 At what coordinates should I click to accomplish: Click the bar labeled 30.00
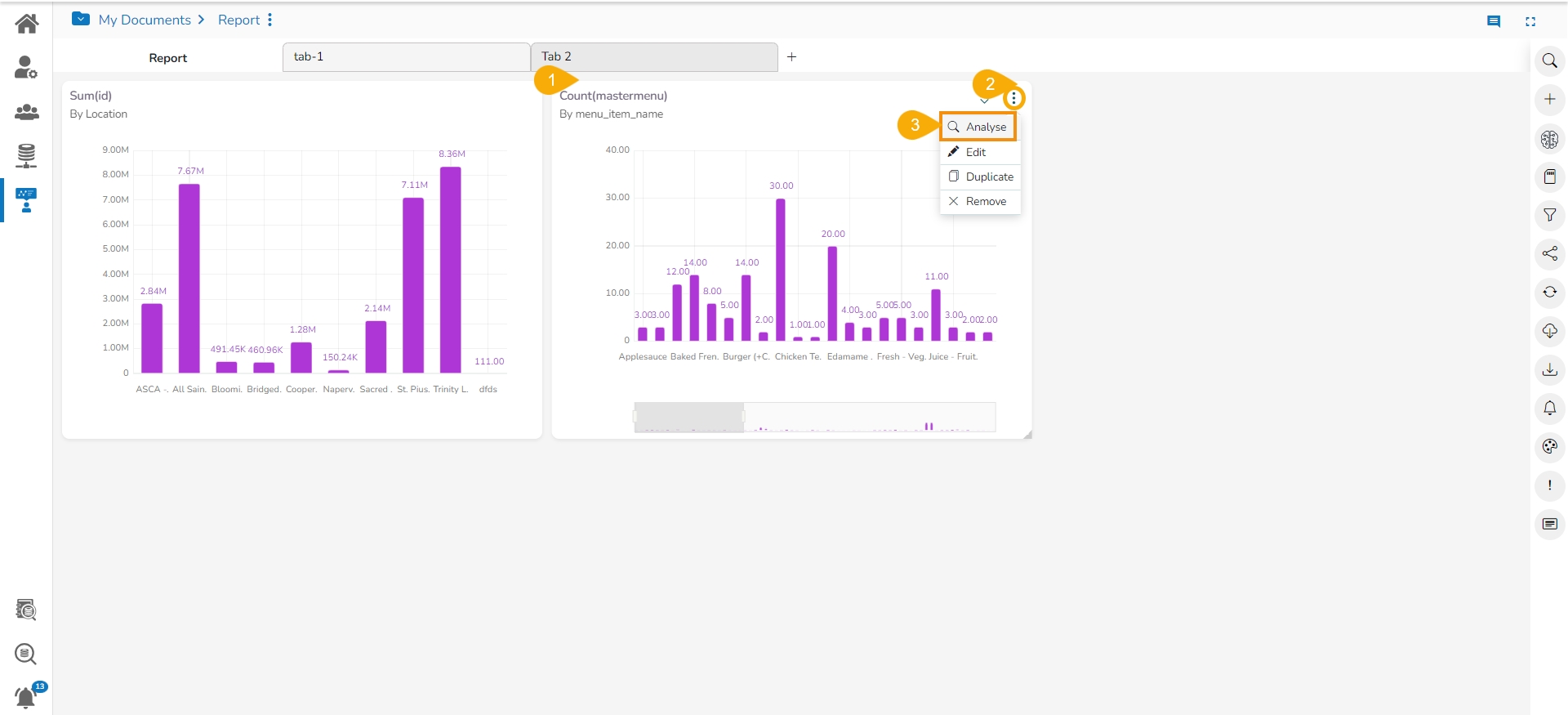(781, 270)
